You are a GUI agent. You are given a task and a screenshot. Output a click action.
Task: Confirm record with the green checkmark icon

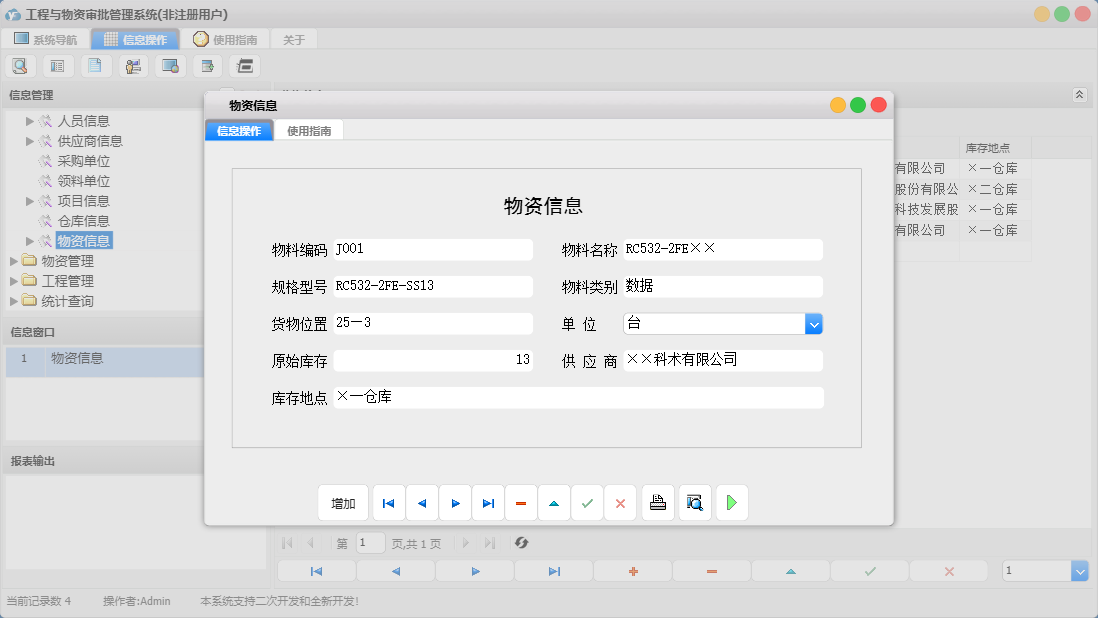(x=587, y=502)
